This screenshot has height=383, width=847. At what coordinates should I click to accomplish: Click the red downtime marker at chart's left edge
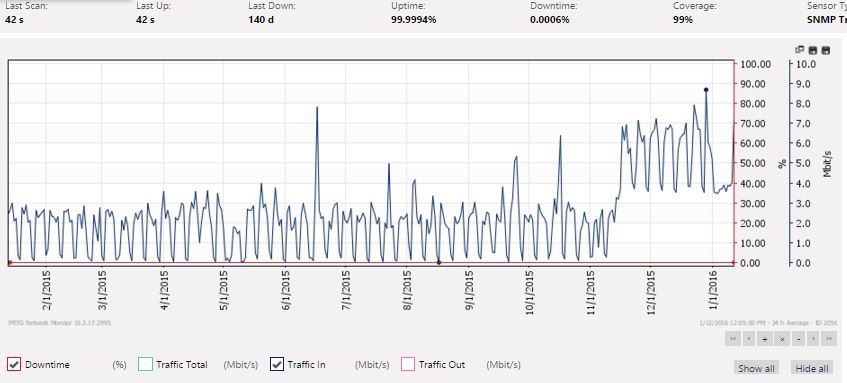point(10,263)
